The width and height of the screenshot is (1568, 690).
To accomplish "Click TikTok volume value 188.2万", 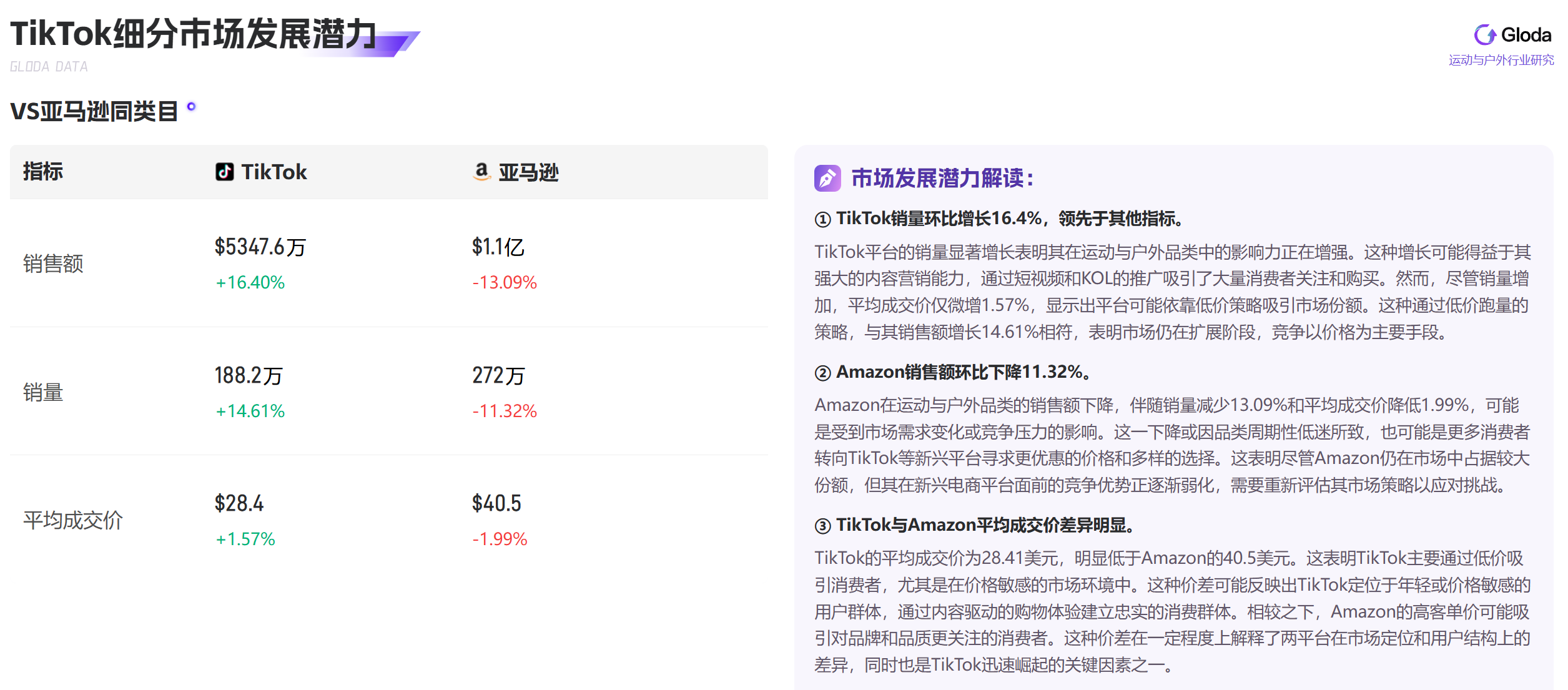I will 249,375.
